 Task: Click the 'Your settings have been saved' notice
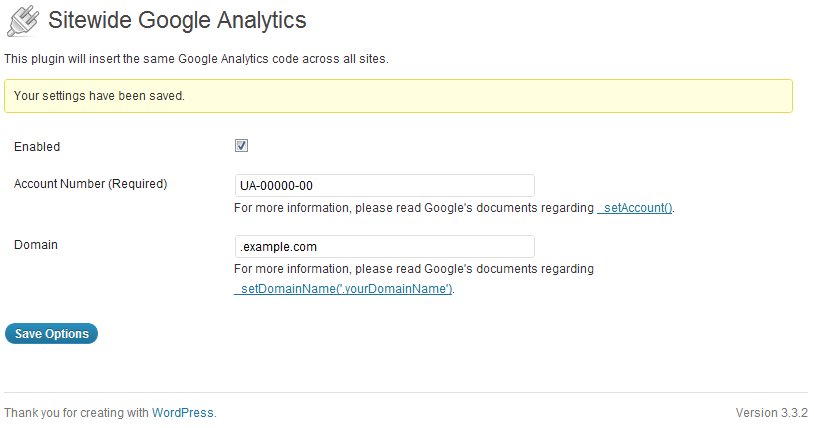[398, 96]
